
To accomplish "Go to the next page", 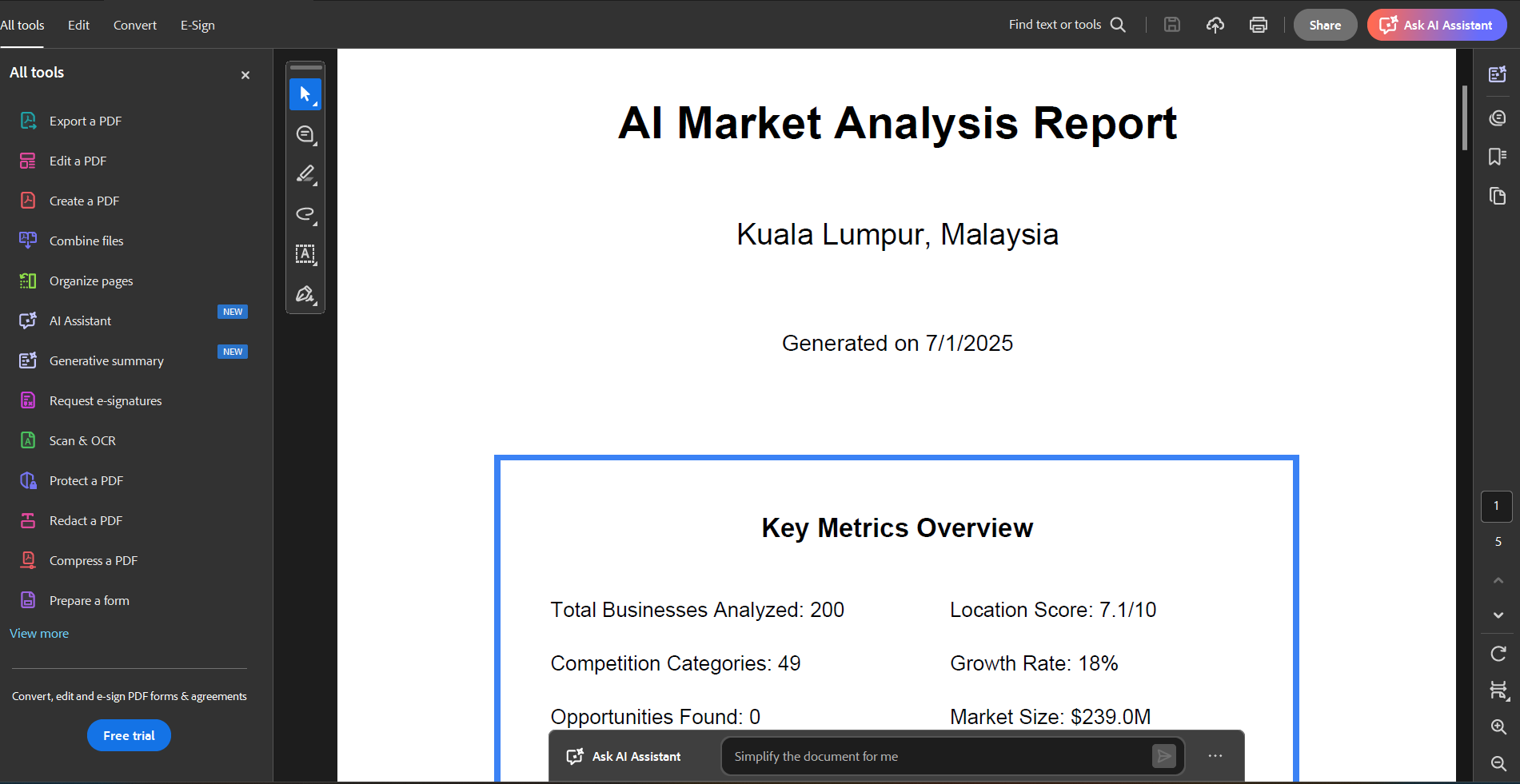I will click(1498, 615).
